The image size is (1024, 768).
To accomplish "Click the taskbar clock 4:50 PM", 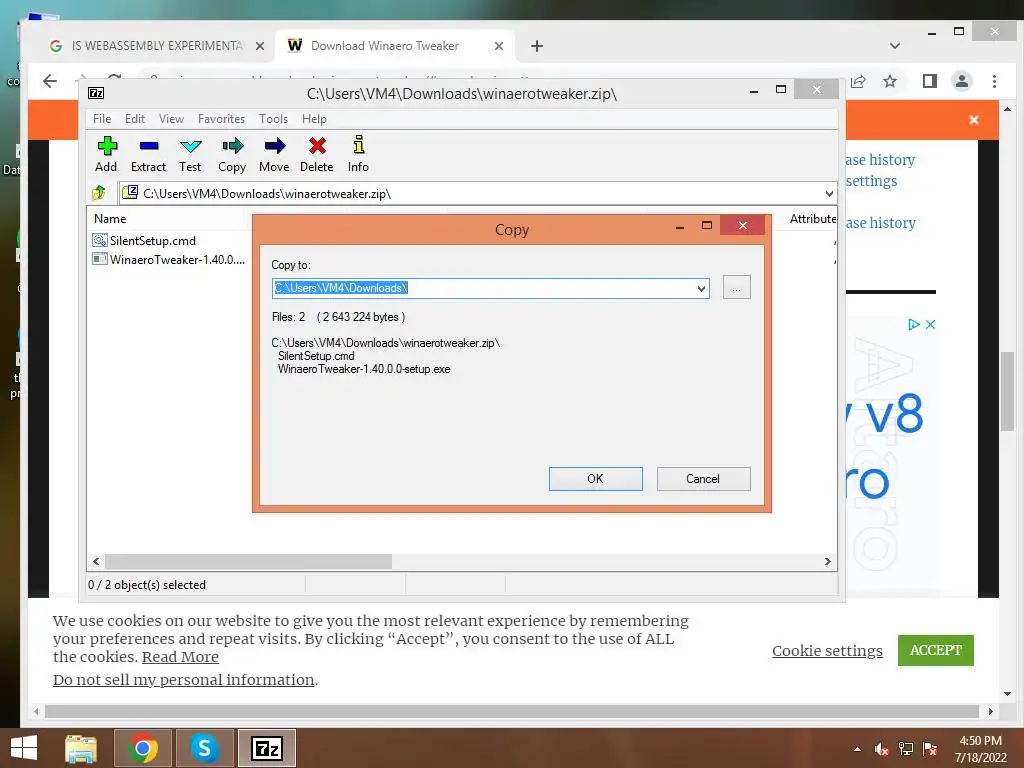I will tap(980, 741).
